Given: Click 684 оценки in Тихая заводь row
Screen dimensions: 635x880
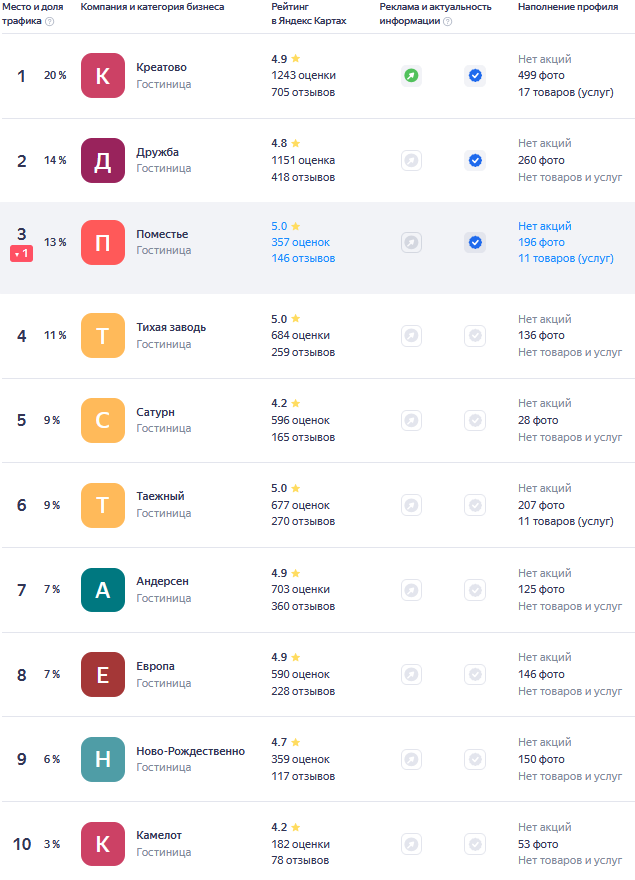Looking at the screenshot, I should click(x=300, y=335).
